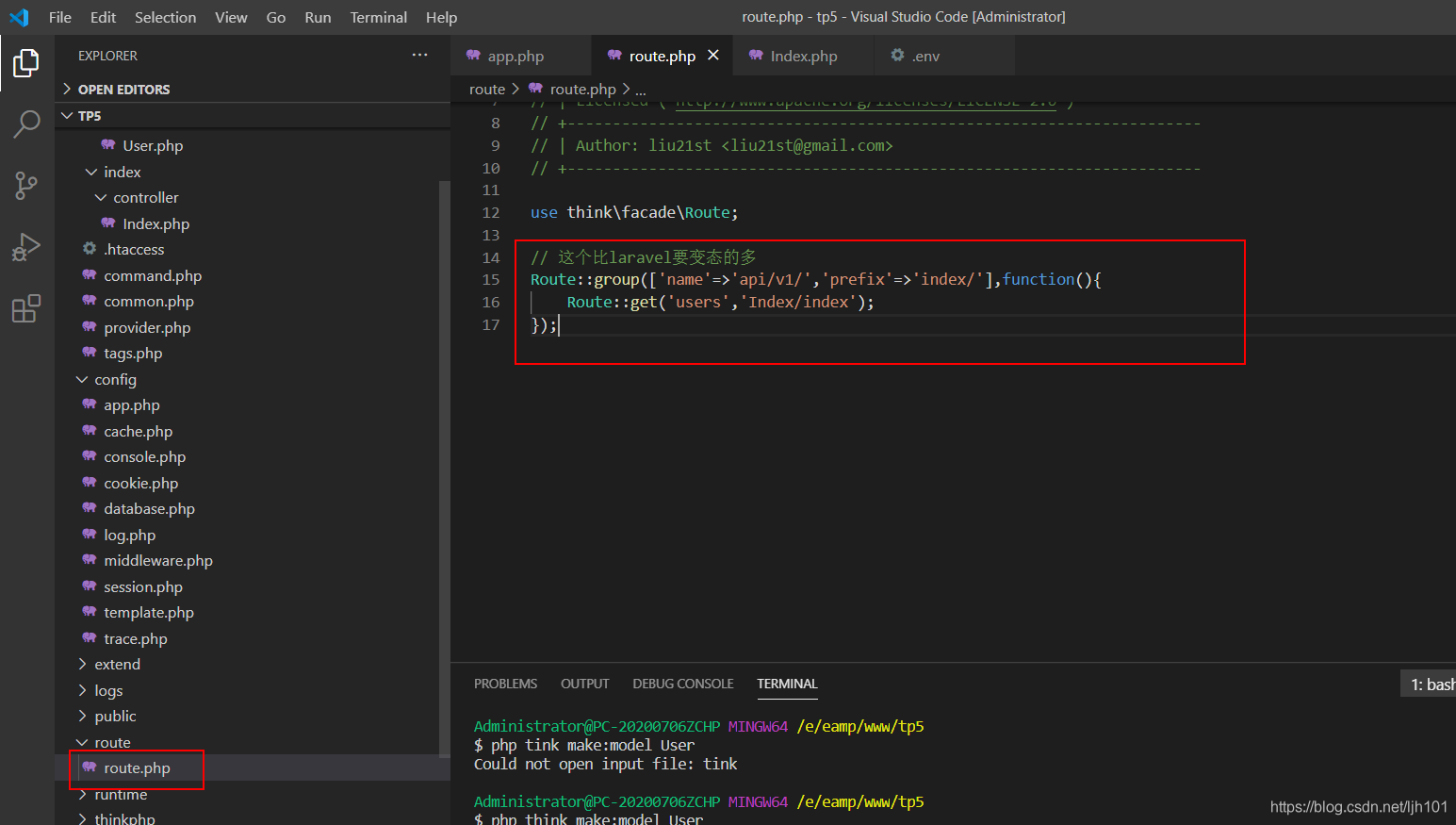Open cookie.php under config
The width and height of the screenshot is (1456, 825).
(x=140, y=483)
